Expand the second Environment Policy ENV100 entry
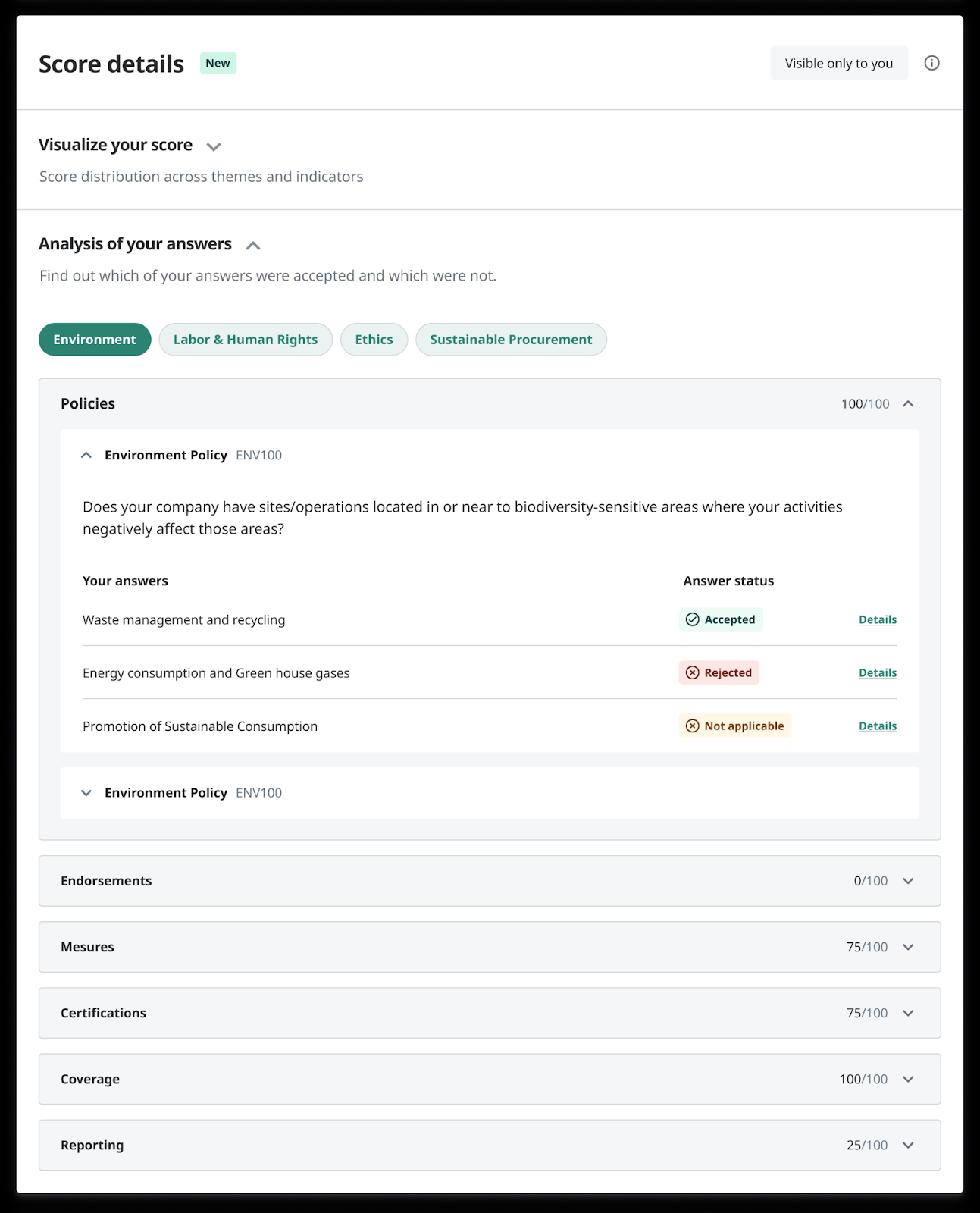Screen dimensions: 980x1213 click(86, 793)
